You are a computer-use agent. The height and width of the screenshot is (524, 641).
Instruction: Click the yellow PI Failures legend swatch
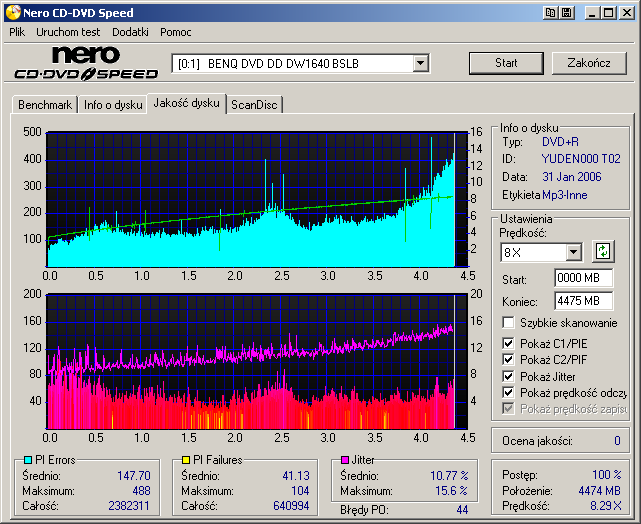(x=186, y=460)
